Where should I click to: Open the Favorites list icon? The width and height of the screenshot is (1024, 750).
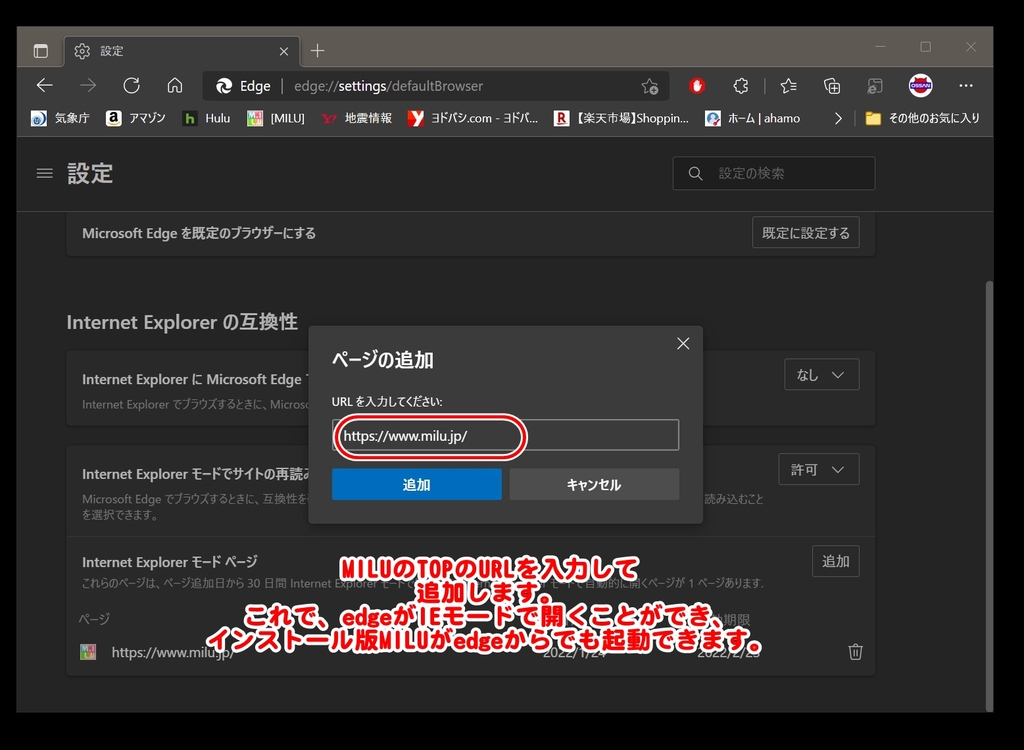(x=788, y=85)
